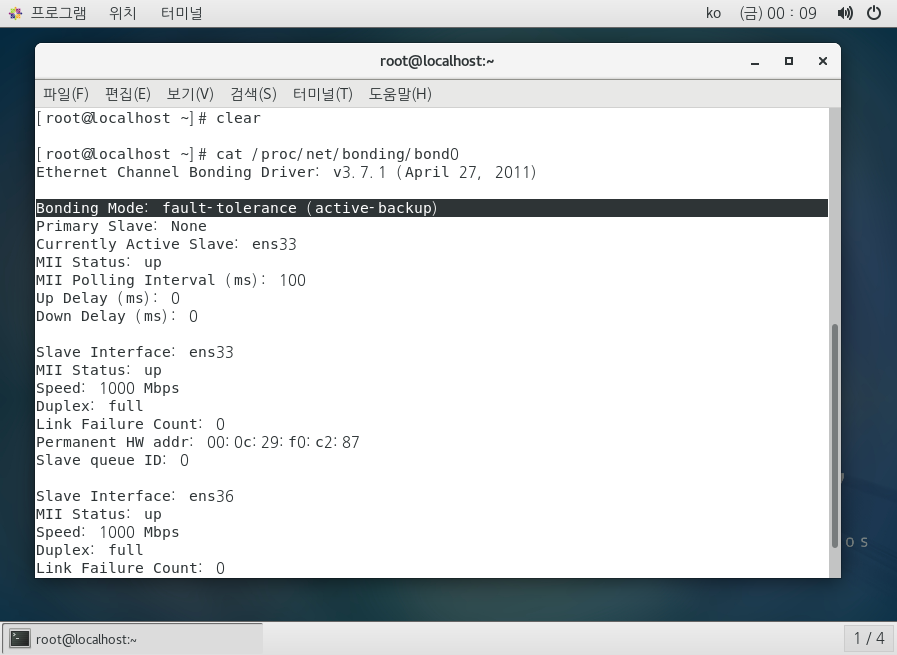Open the 터미널 top panel menu
This screenshot has height=655, width=897.
pos(181,13)
